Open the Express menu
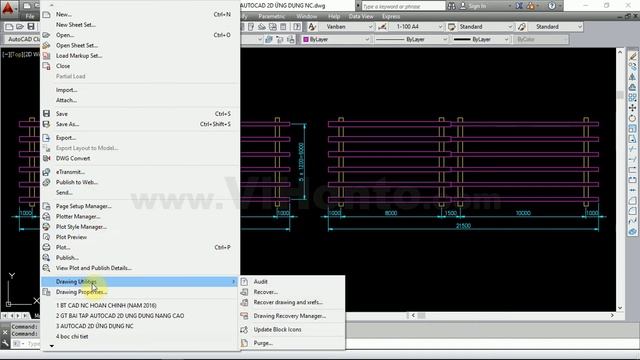The width and height of the screenshot is (640, 360). [x=391, y=16]
